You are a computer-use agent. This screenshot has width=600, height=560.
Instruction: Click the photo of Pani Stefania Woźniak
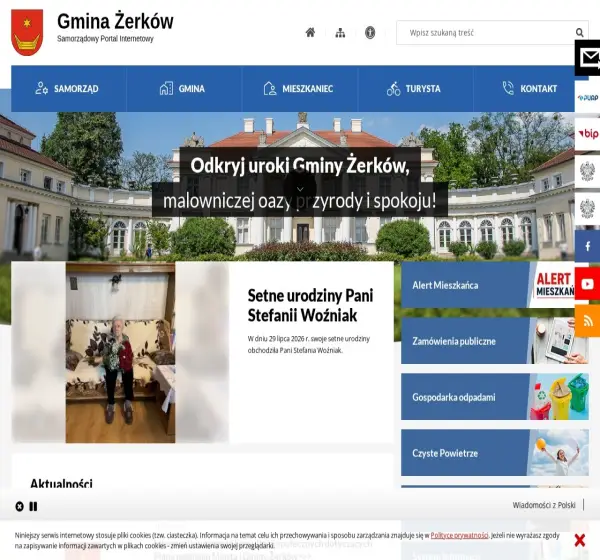click(x=120, y=352)
